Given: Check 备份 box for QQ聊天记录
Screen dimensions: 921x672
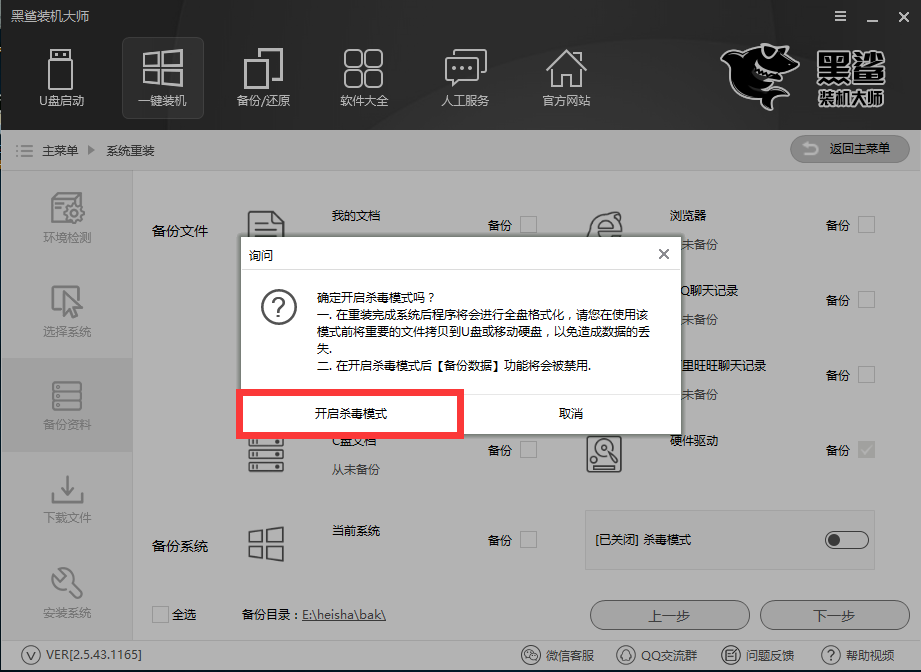Looking at the screenshot, I should pyautogui.click(x=866, y=300).
